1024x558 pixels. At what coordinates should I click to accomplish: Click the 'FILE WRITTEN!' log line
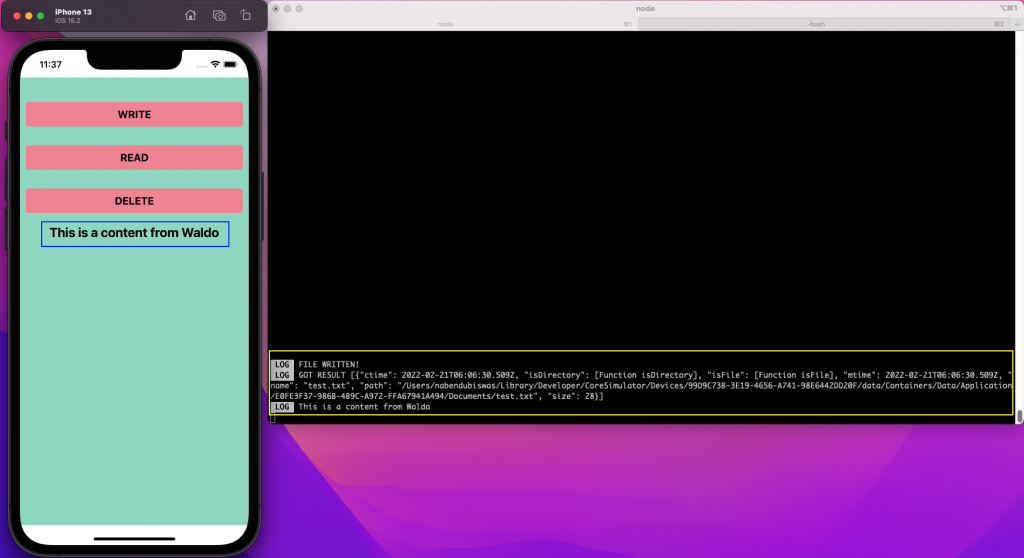[x=328, y=365]
